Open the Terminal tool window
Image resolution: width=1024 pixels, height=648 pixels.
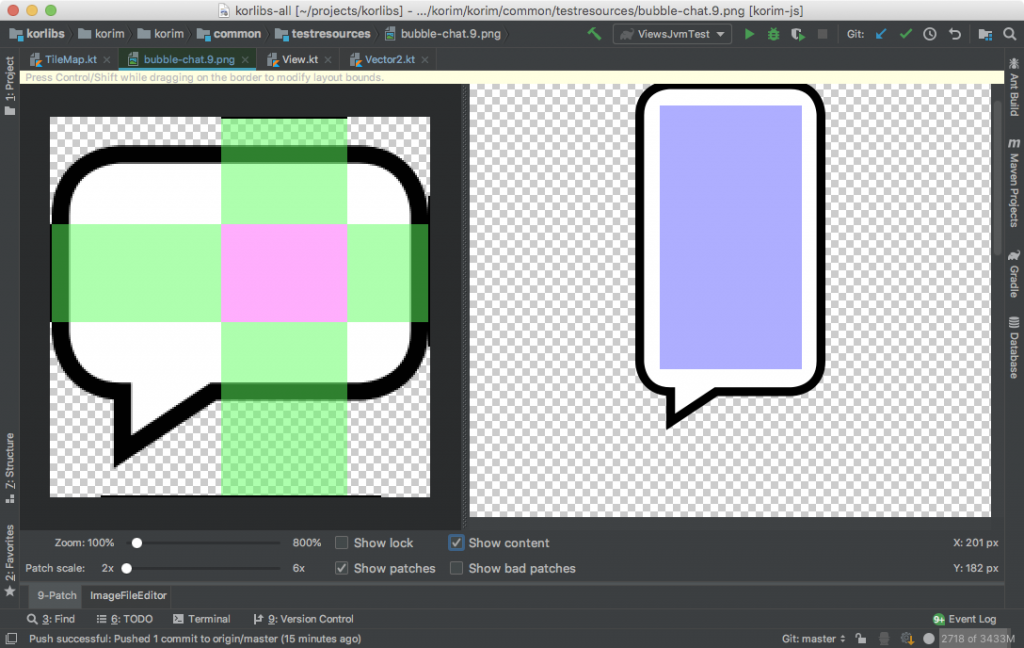tap(202, 619)
